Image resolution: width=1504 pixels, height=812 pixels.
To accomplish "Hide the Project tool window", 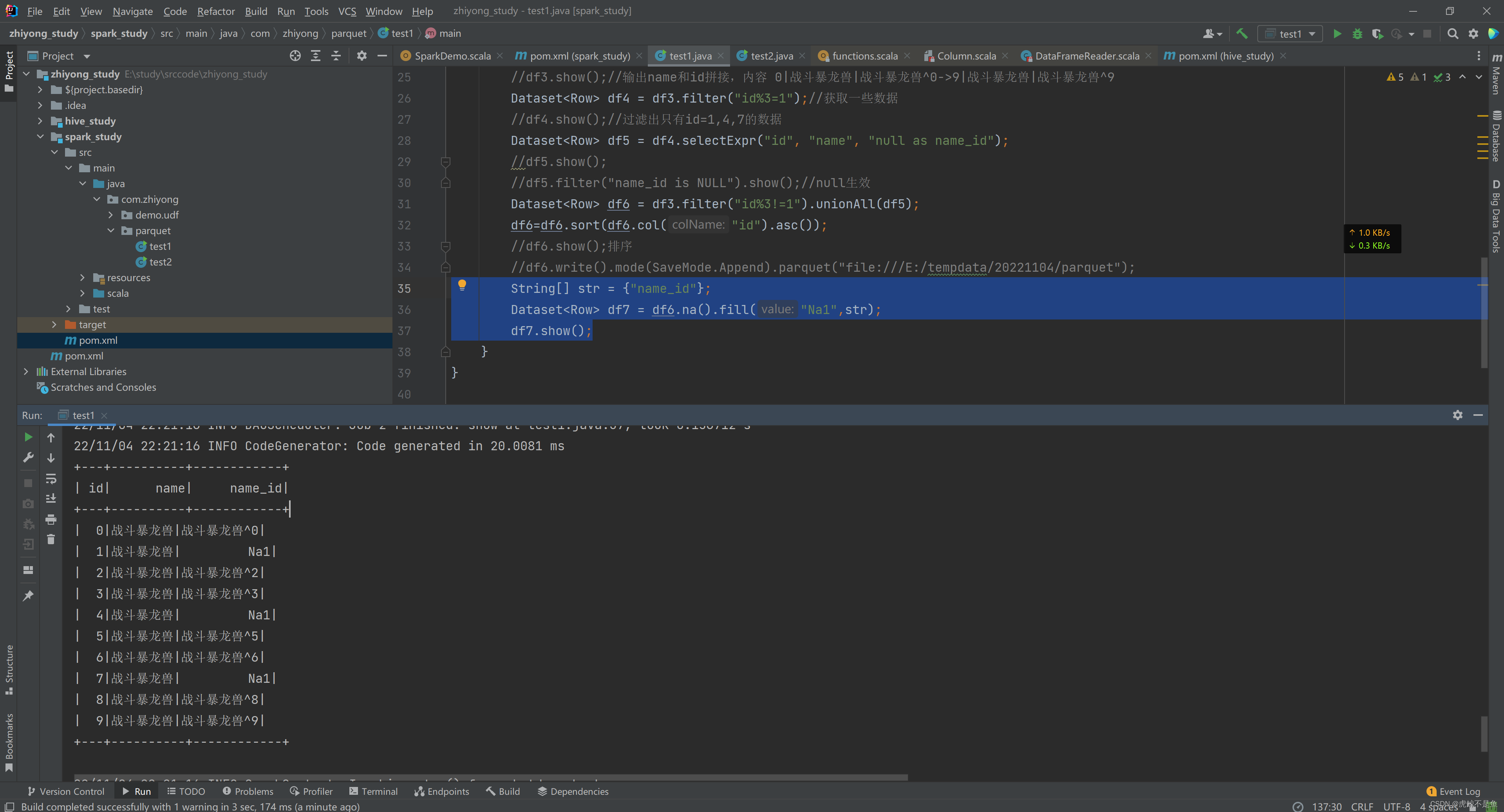I will point(382,56).
